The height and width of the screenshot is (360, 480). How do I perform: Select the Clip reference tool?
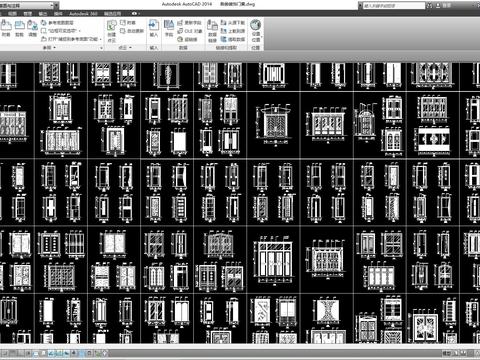[19, 28]
